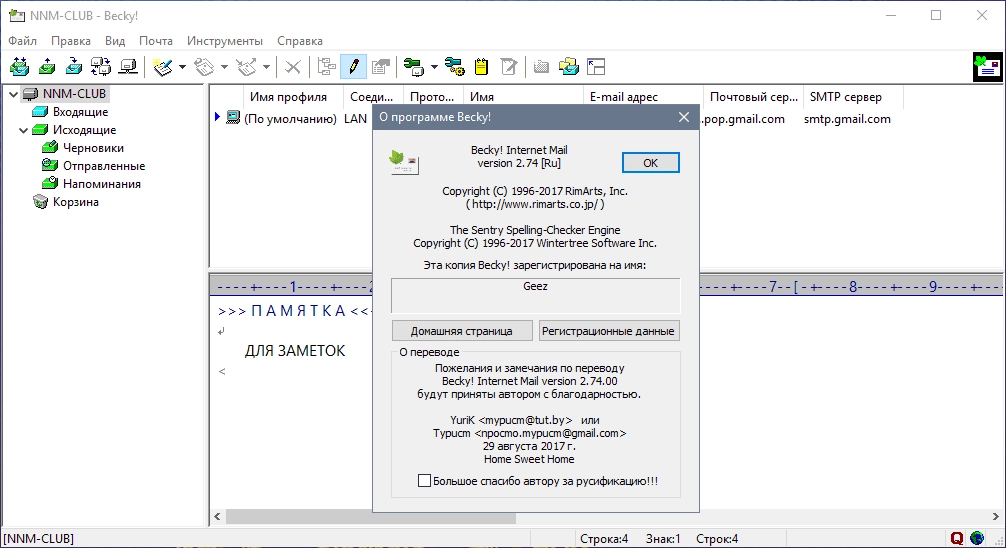This screenshot has width=1006, height=548.
Task: Click the grayed reply toolbar icon
Action: [205, 67]
